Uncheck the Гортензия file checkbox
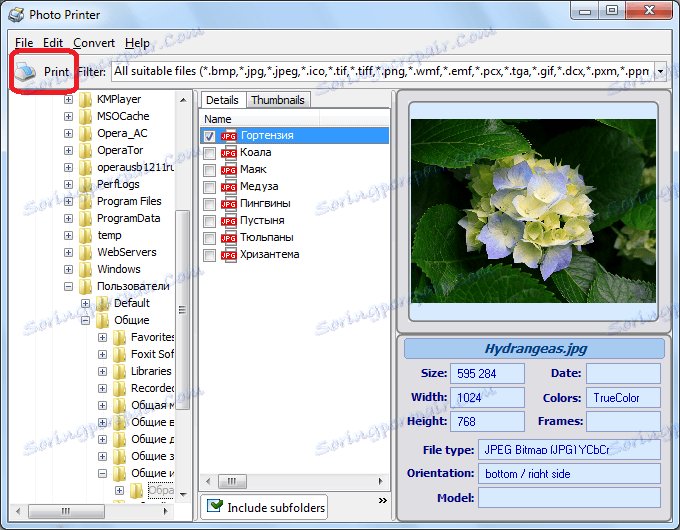The height and width of the screenshot is (530, 680). click(x=209, y=136)
